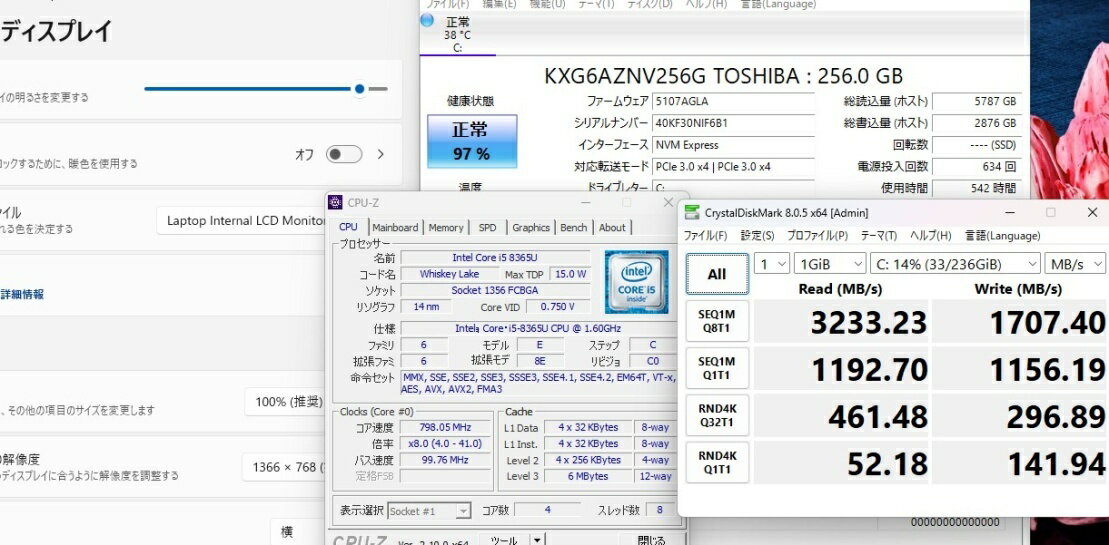Open the night light settings chevron arrow

click(x=380, y=154)
